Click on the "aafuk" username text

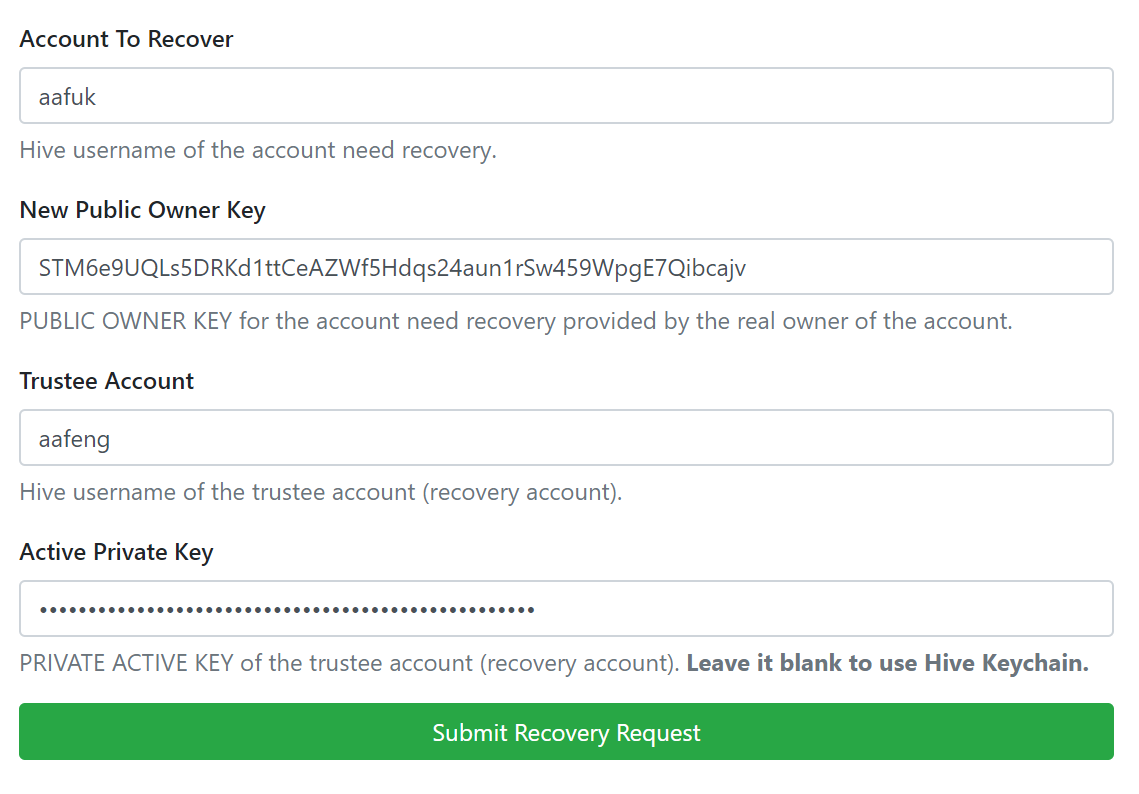pos(67,97)
